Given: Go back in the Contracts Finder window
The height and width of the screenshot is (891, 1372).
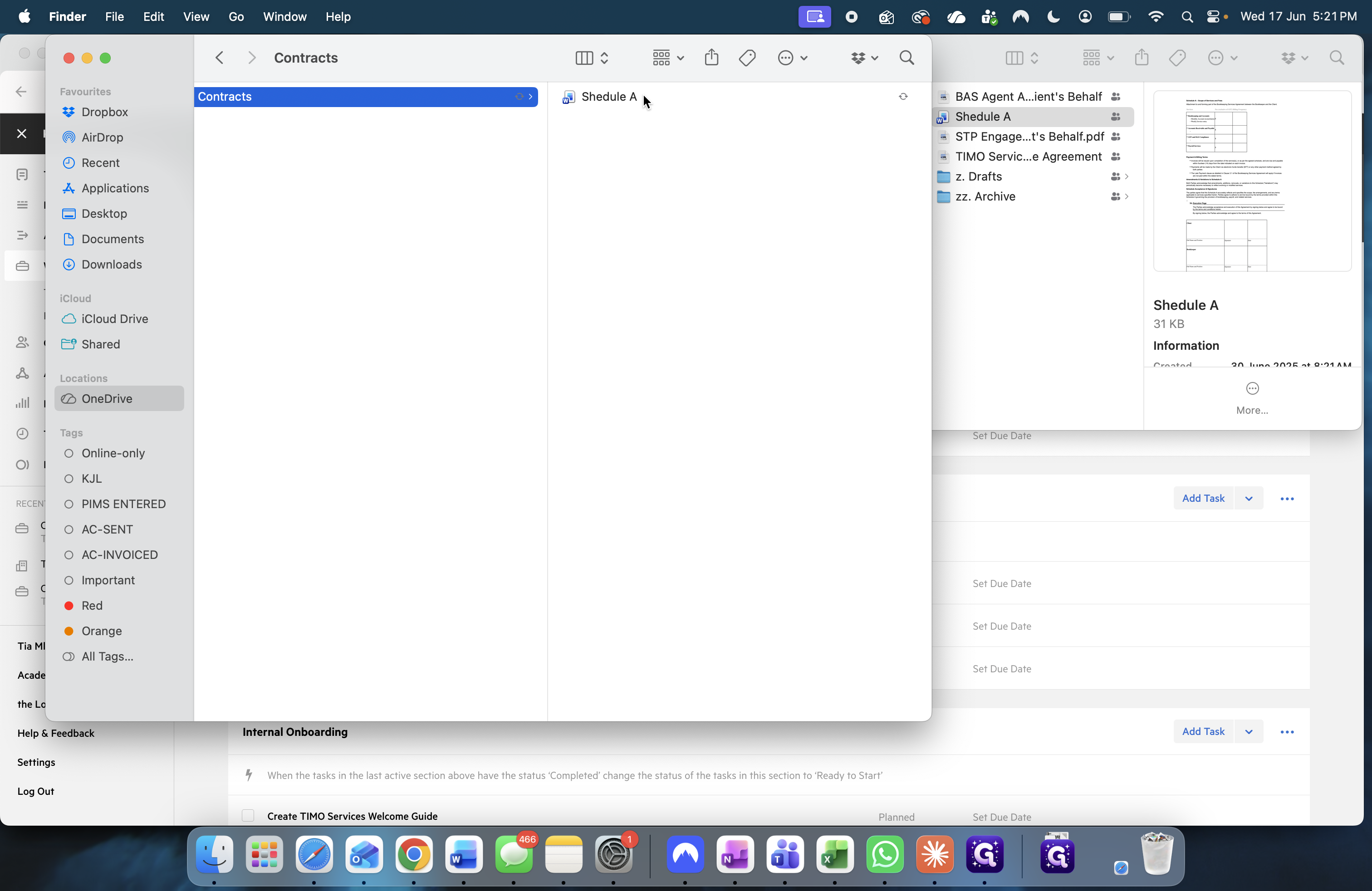Looking at the screenshot, I should (220, 58).
